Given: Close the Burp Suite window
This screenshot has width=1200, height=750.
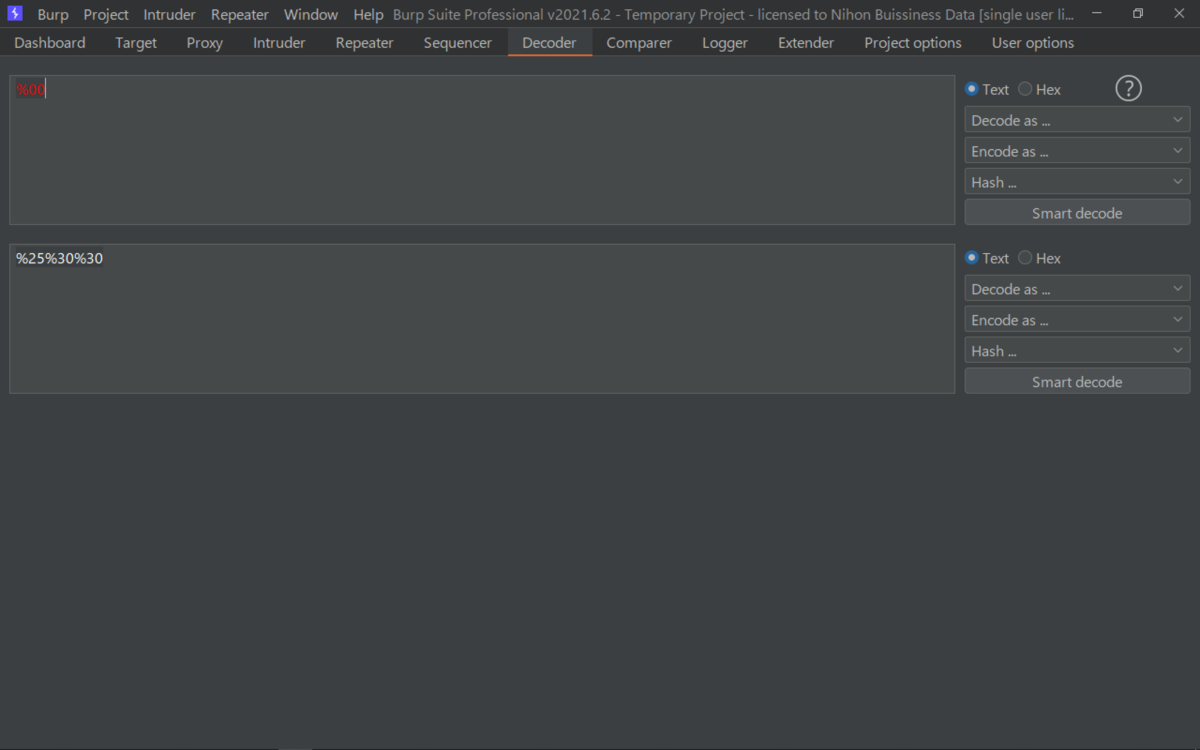Looking at the screenshot, I should point(1179,14).
